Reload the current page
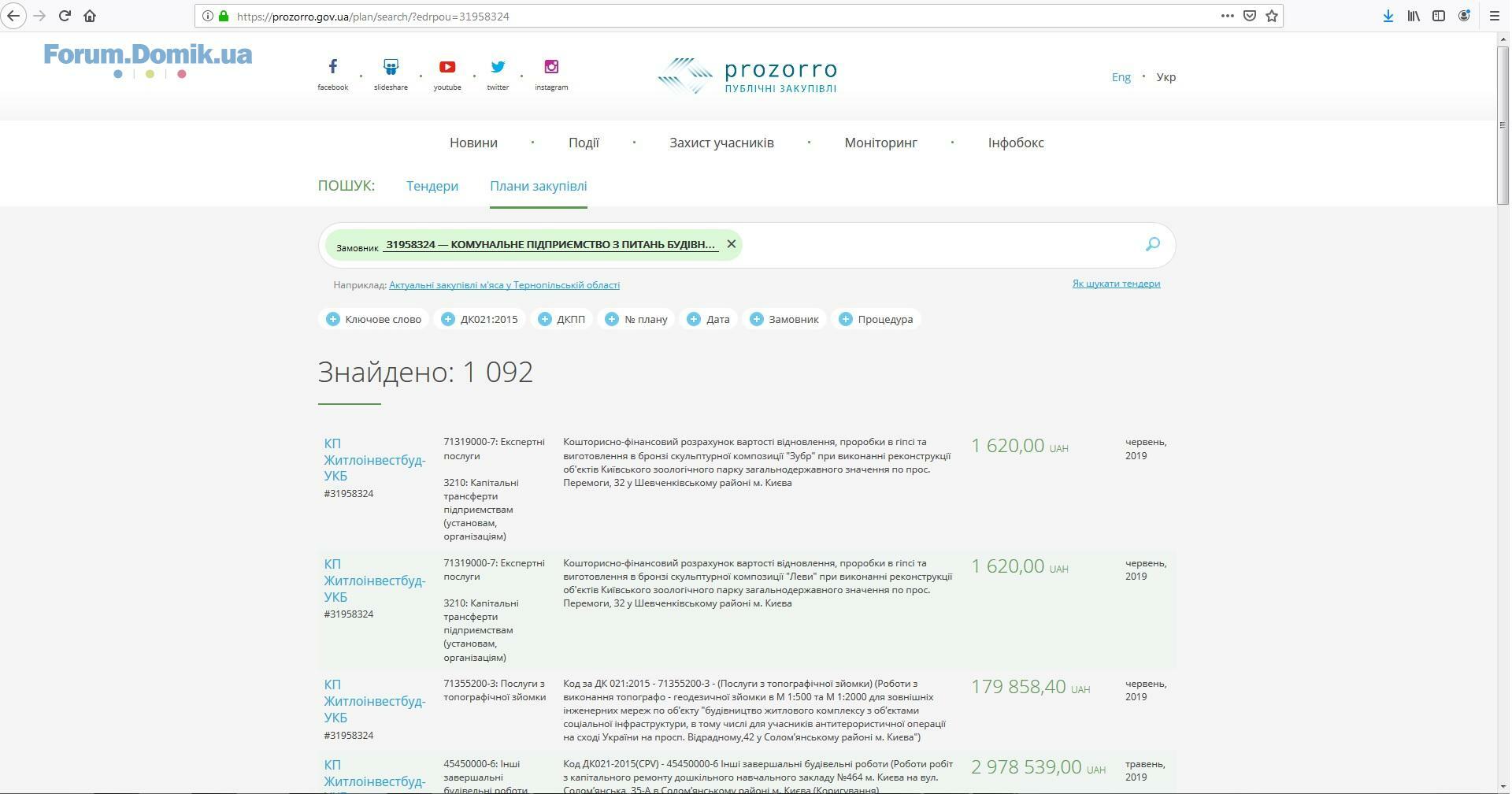This screenshot has width=1512, height=794. coord(65,16)
